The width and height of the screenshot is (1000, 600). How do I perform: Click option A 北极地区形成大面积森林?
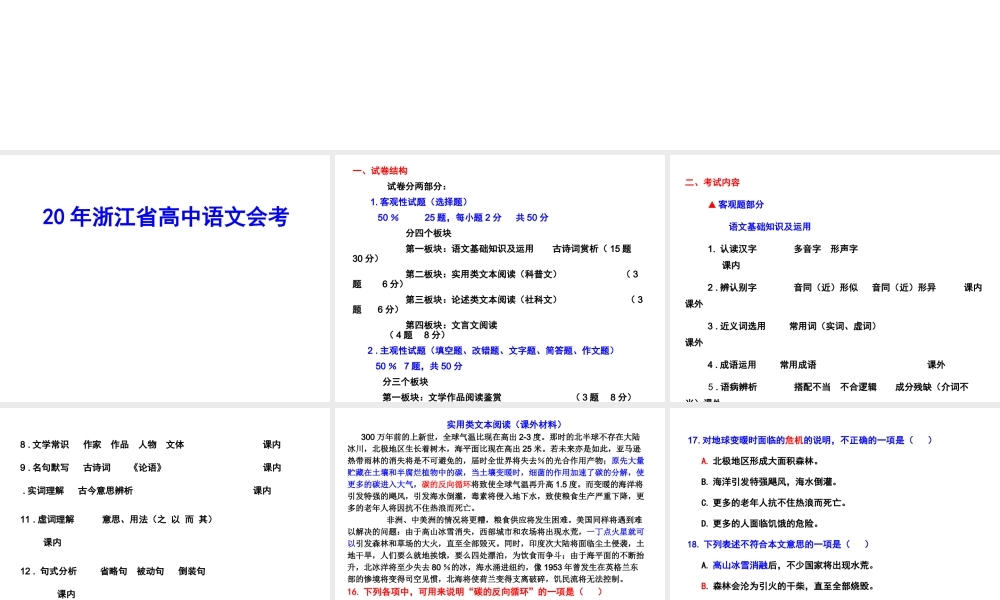(x=759, y=460)
